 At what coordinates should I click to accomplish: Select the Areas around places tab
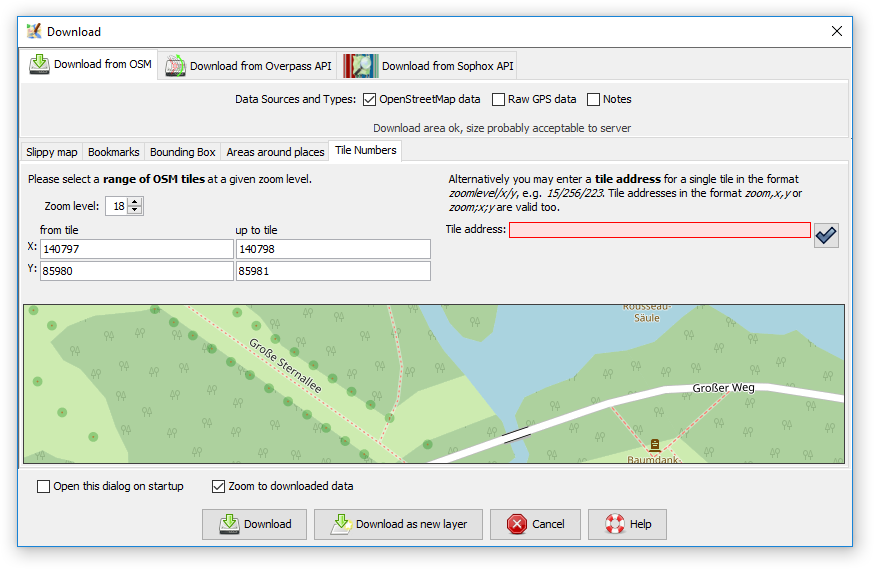coord(275,152)
